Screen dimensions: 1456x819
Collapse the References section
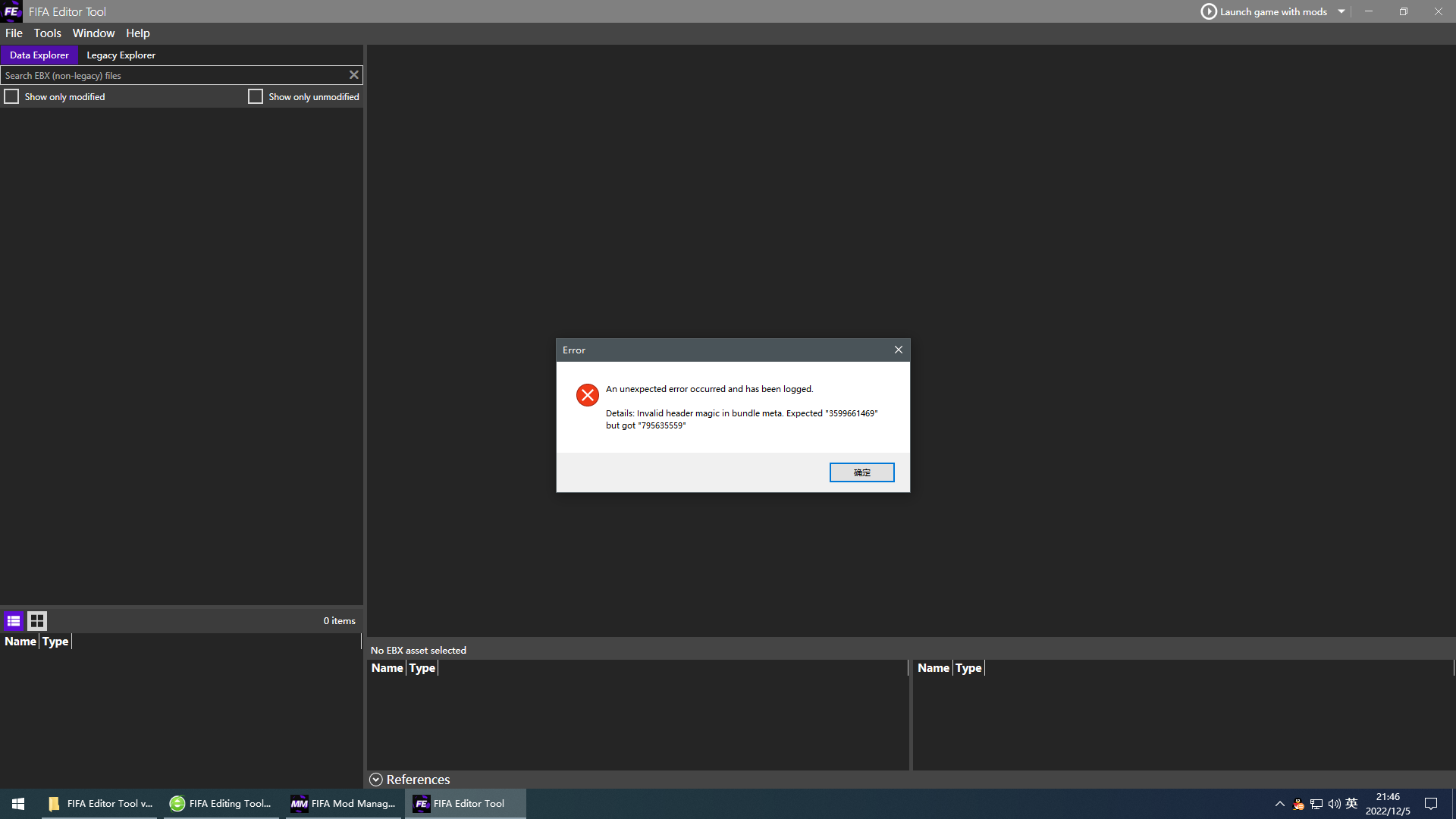(x=376, y=780)
